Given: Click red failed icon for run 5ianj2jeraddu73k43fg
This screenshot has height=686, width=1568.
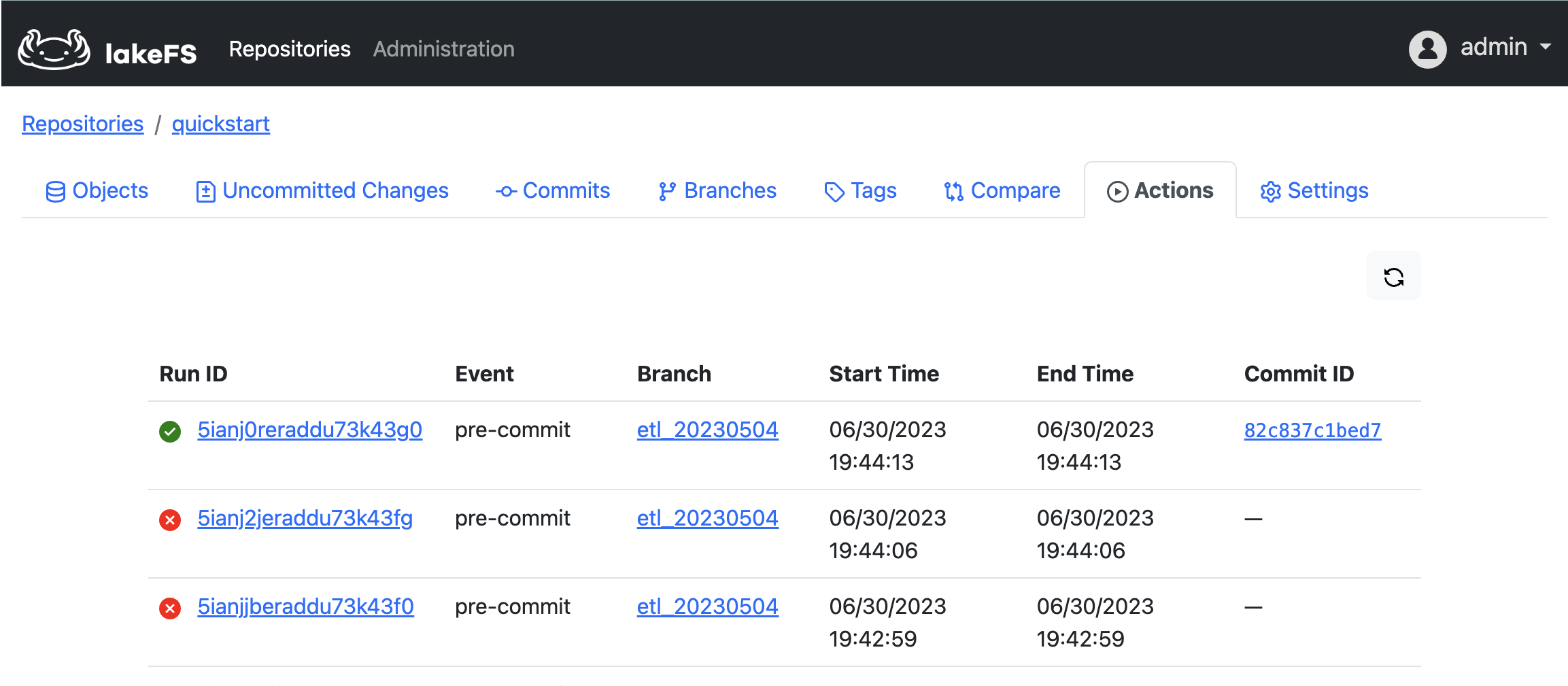Looking at the screenshot, I should pos(170,519).
